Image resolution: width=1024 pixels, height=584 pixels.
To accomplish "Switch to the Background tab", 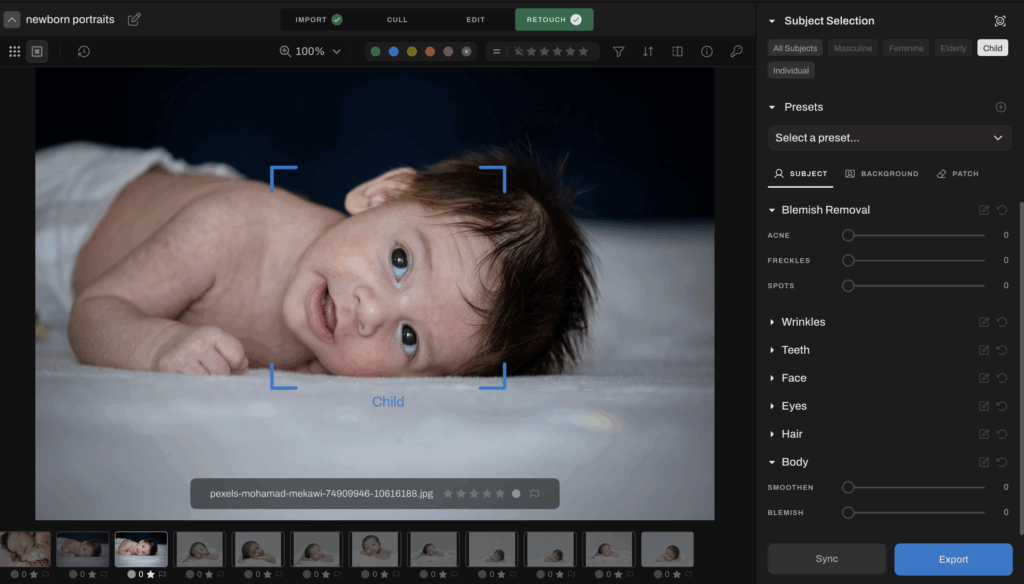I will (x=882, y=173).
